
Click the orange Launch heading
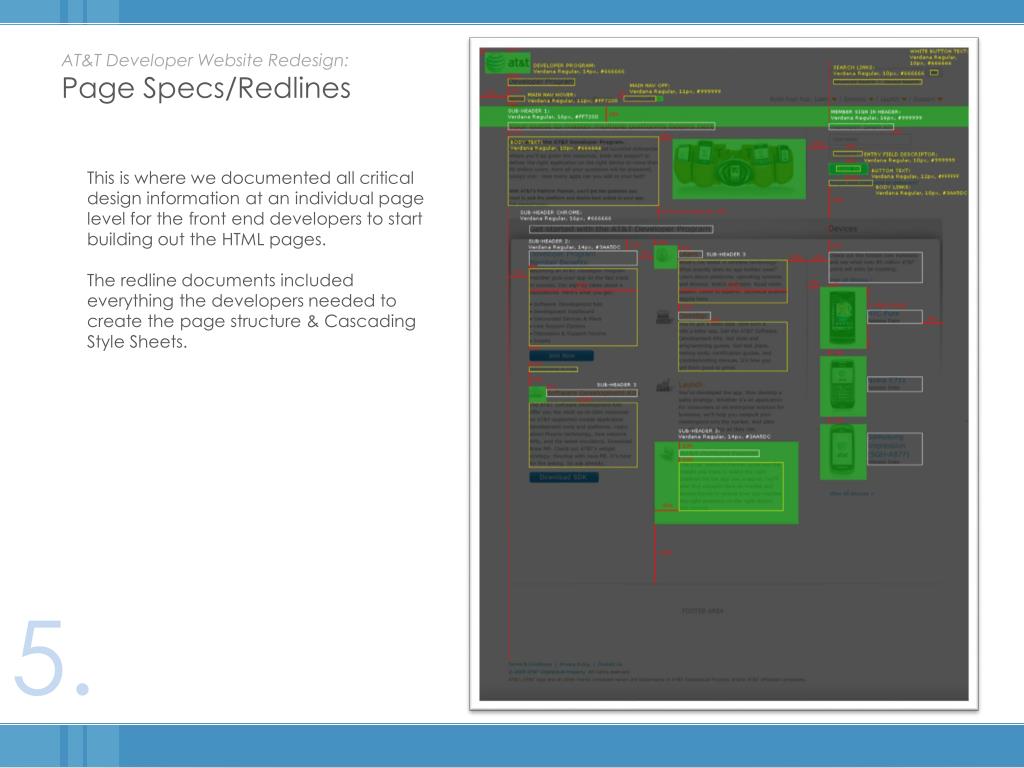pos(691,385)
